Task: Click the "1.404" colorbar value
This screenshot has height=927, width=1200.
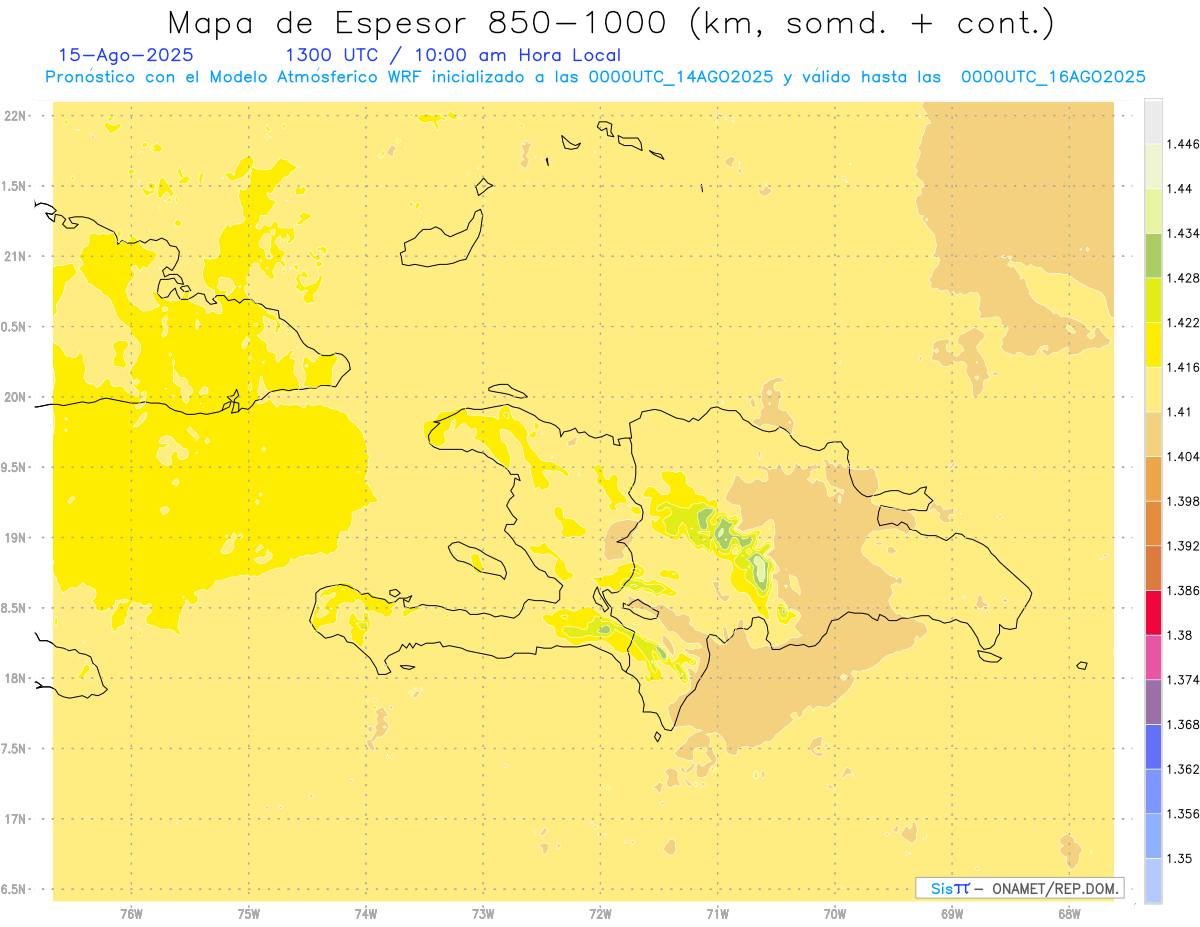Action: point(1182,457)
